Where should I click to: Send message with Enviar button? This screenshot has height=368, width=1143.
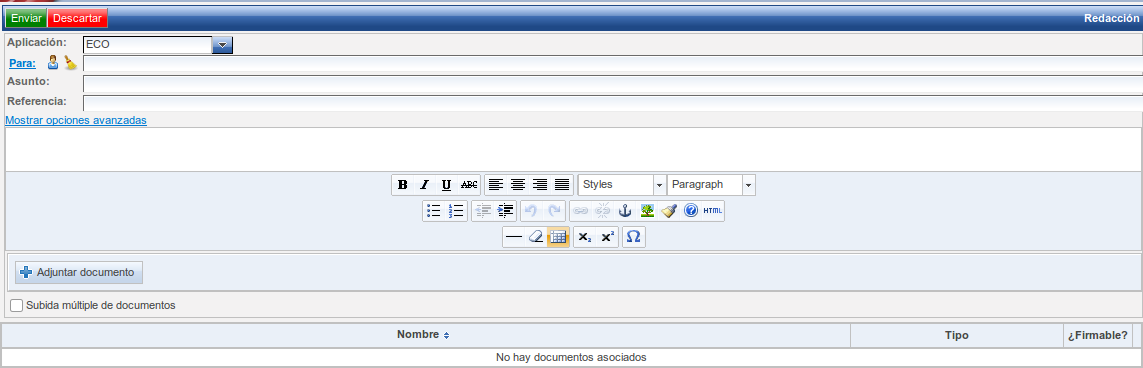26,18
